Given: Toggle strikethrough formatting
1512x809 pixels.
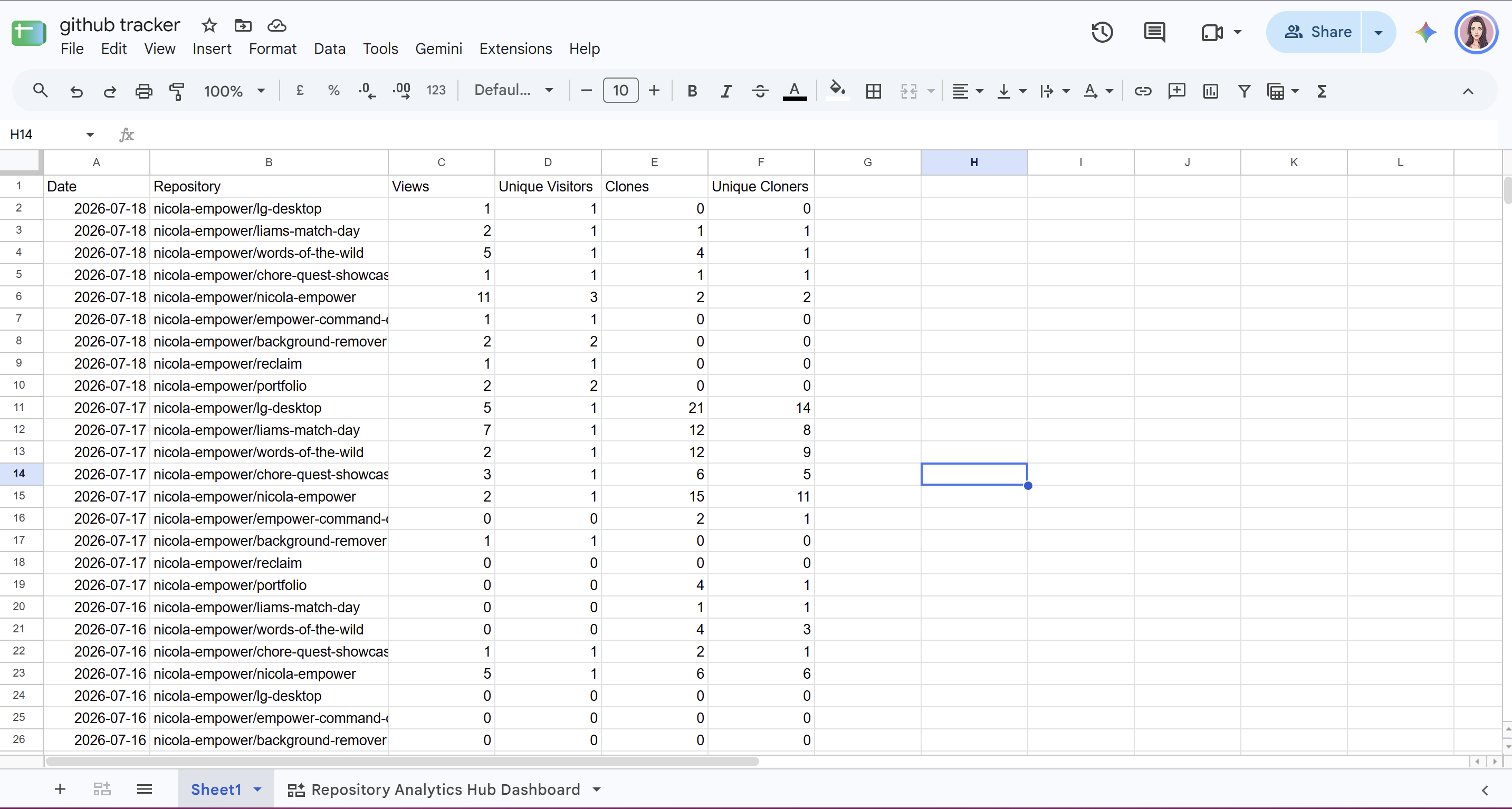Looking at the screenshot, I should coord(760,91).
